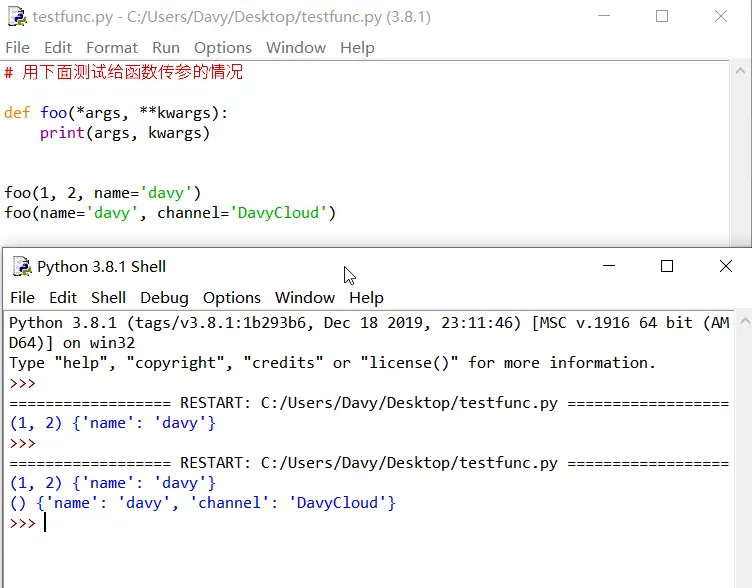This screenshot has width=752, height=588.
Task: Open Run menu in the editor window
Action: click(166, 48)
